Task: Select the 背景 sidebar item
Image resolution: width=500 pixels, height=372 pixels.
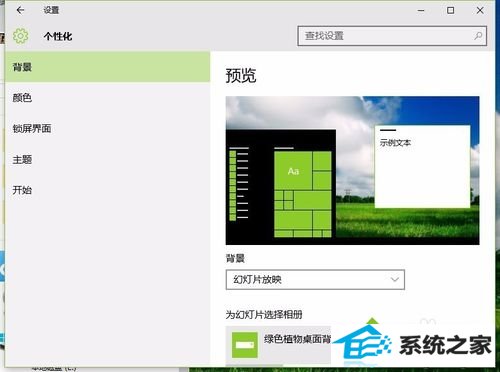Action: pyautogui.click(x=108, y=67)
